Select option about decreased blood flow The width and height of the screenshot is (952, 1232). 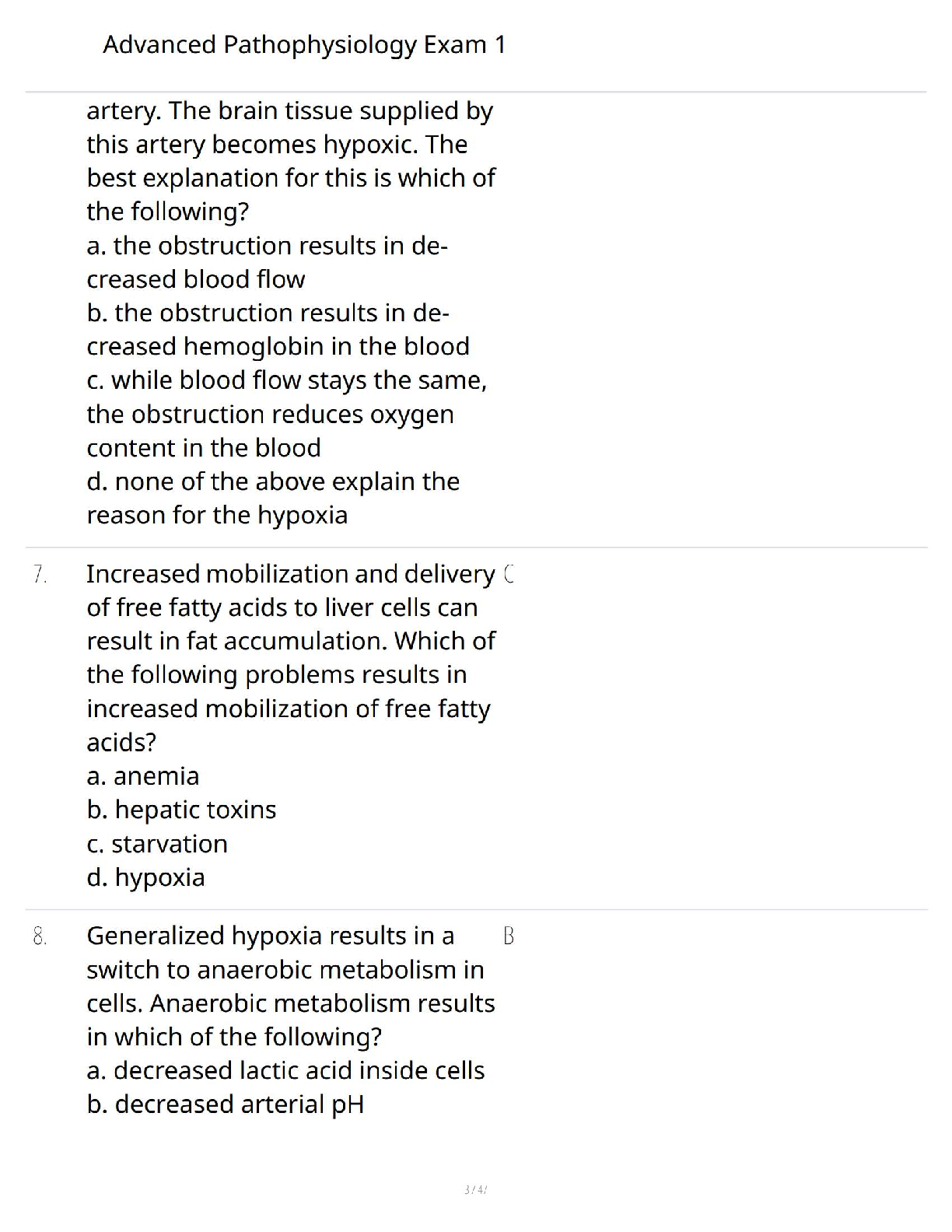click(x=267, y=262)
